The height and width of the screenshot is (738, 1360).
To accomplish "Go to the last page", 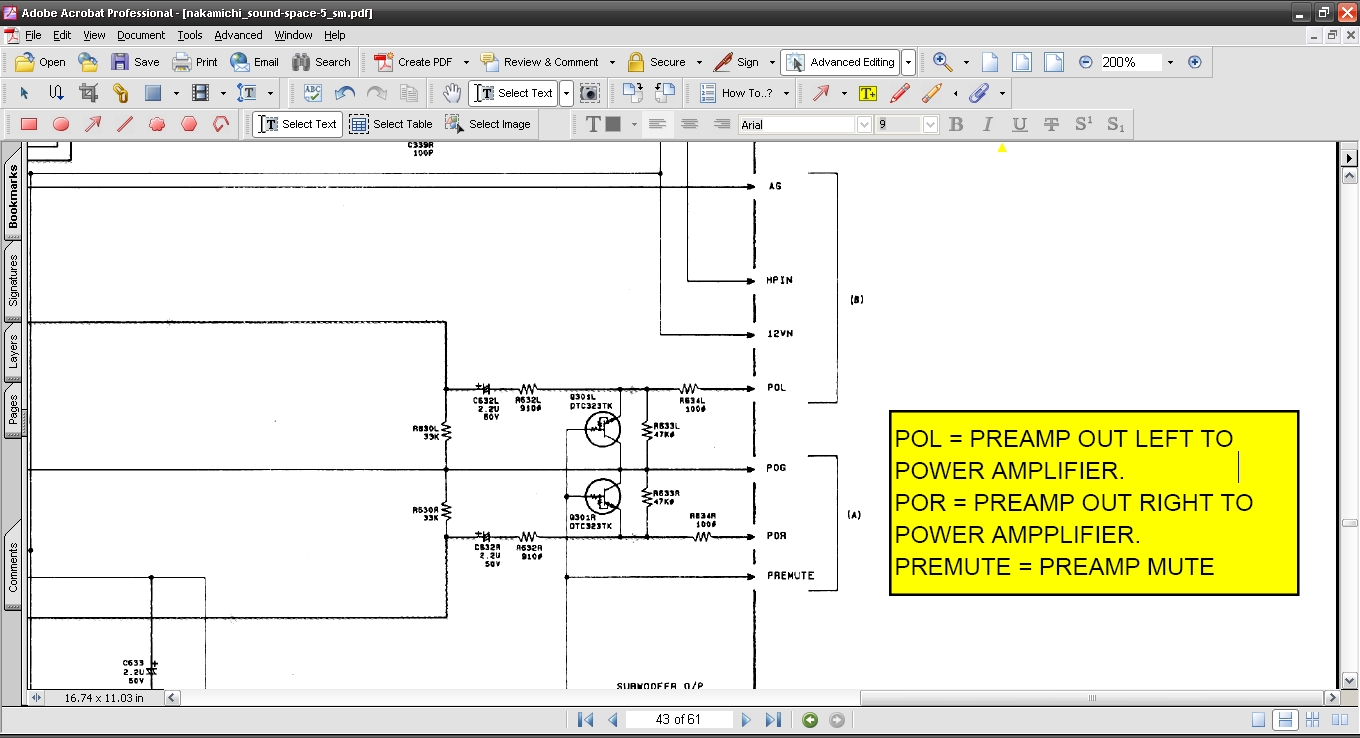I will click(x=773, y=720).
